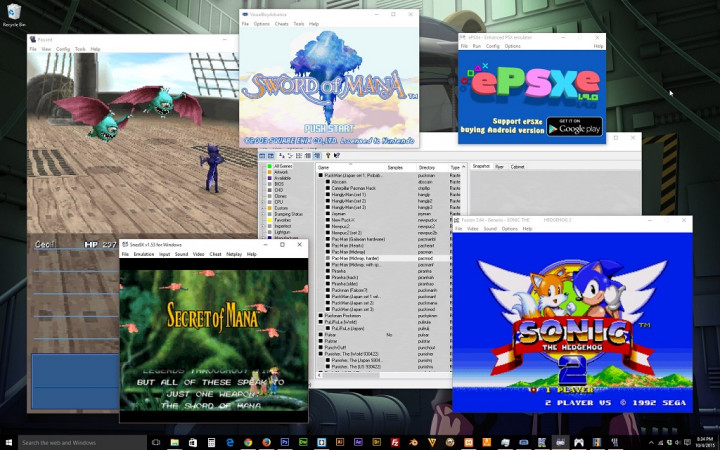Click the yellow key icon in MAME toolbar
Screen dimensions: 720x450
coord(328,156)
